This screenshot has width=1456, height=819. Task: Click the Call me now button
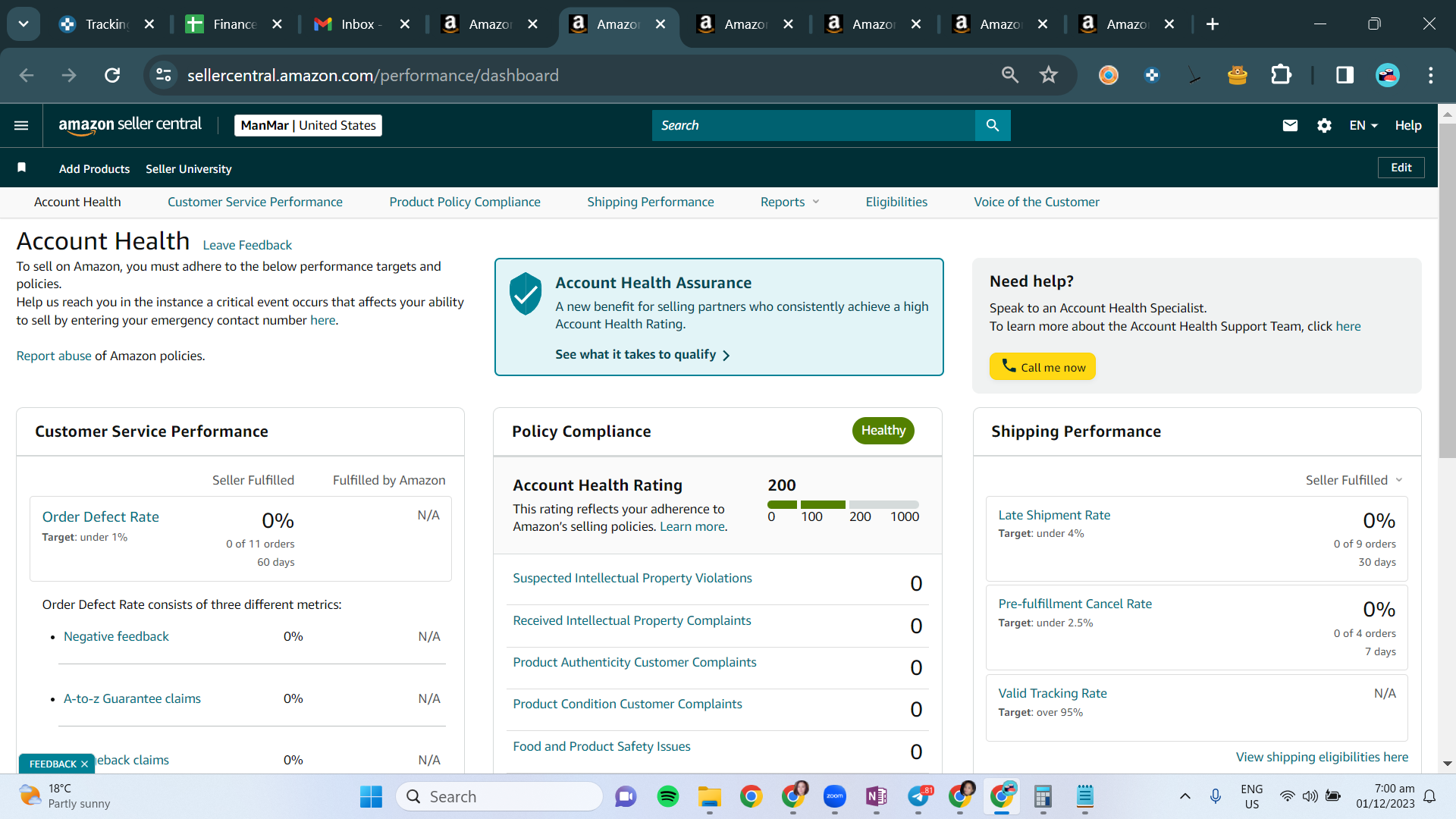click(x=1043, y=367)
